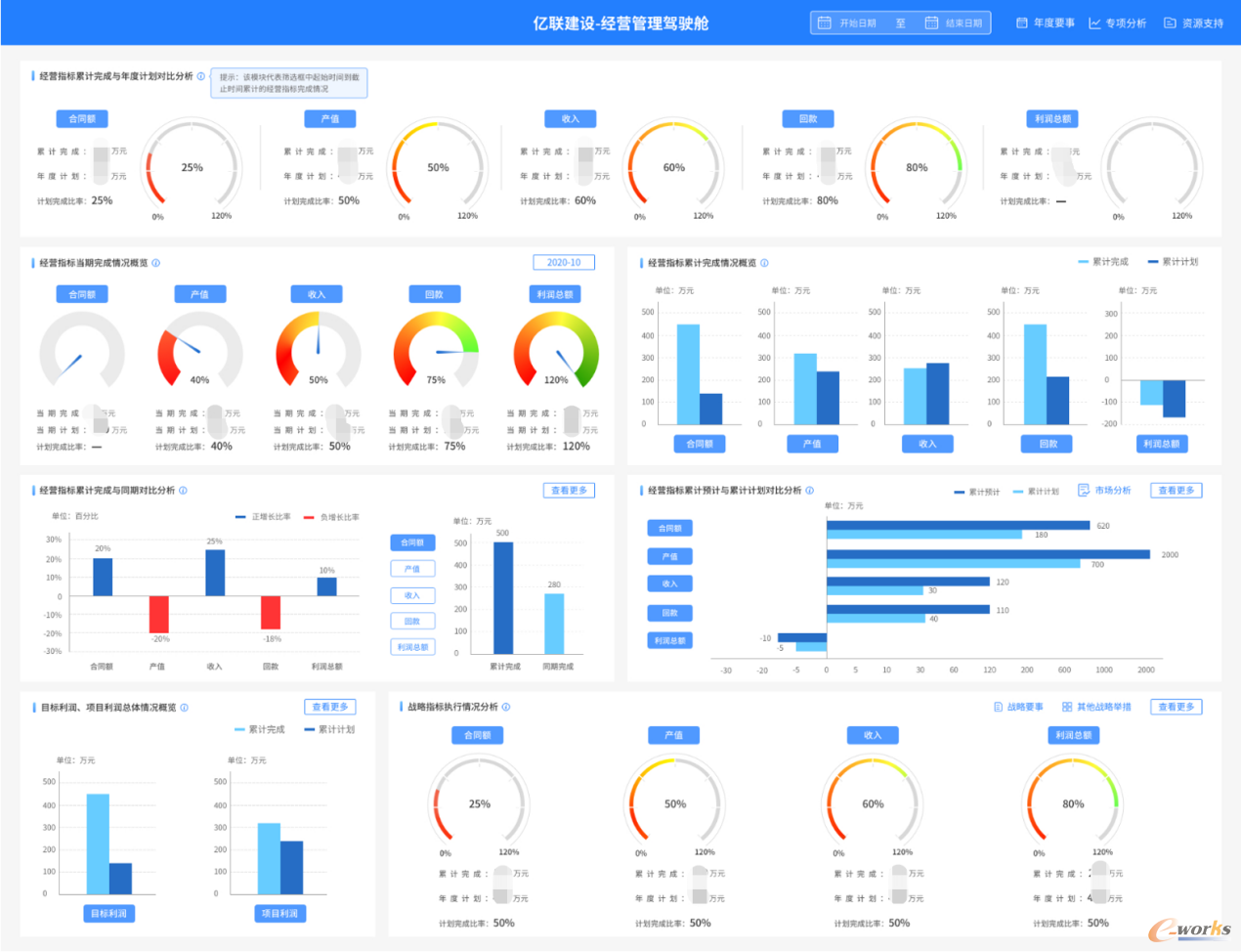Click 产值 button in annual plan comparison row
Image resolution: width=1241 pixels, height=952 pixels.
point(330,119)
